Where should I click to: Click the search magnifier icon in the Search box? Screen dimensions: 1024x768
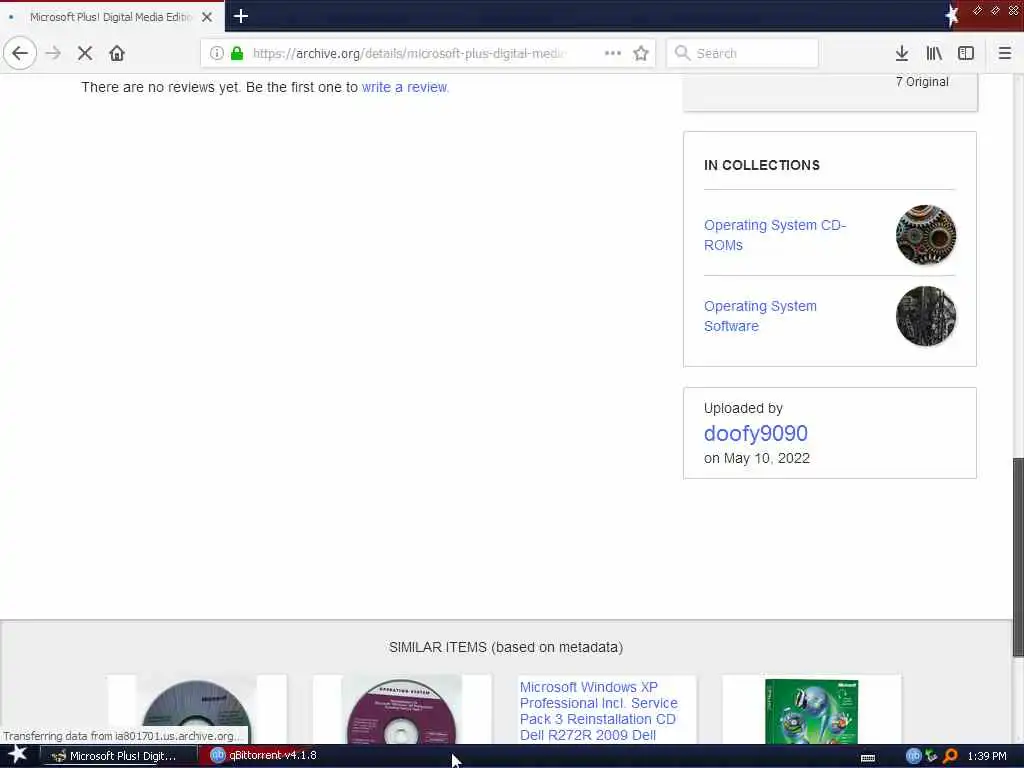click(682, 53)
